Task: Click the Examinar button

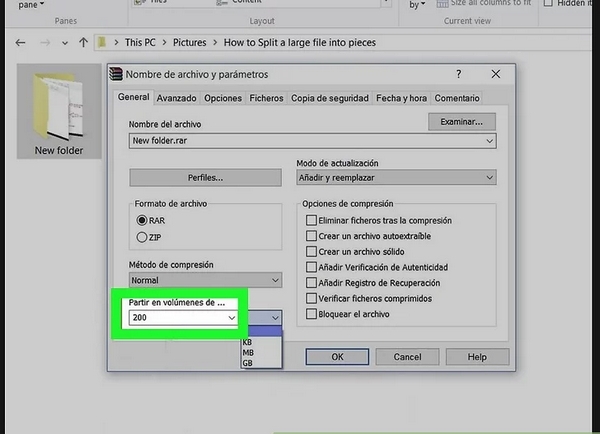Action: (461, 121)
